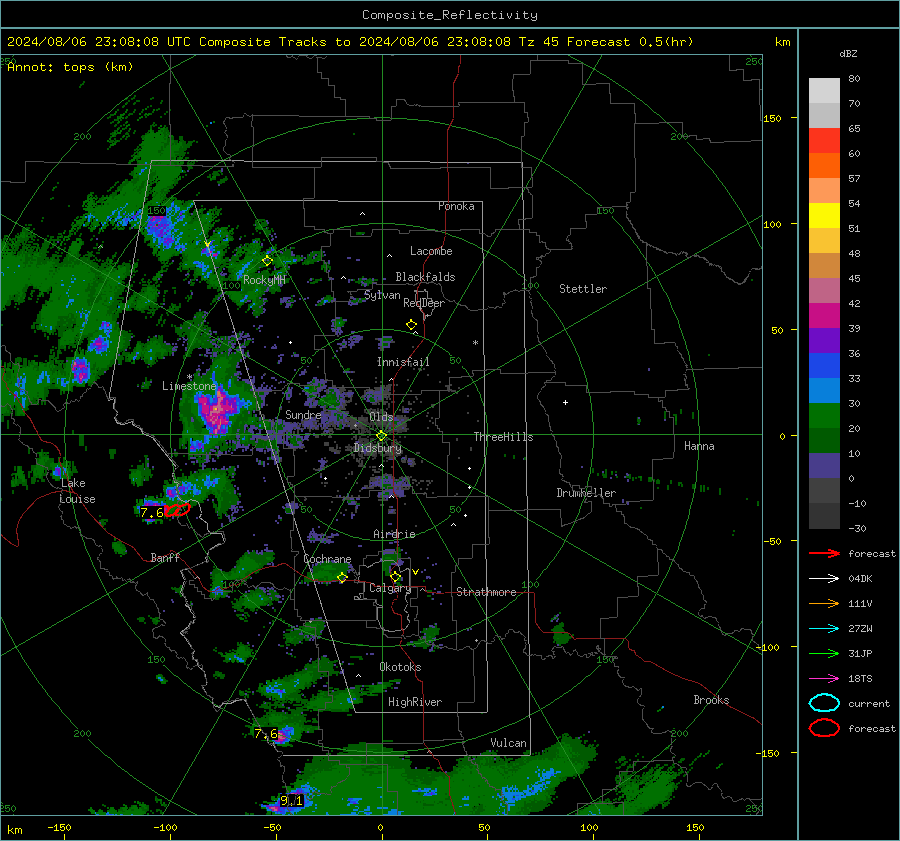Click the red forecast ellipse near Lake Louise
Viewport: 900px width, 841px height.
point(177,509)
